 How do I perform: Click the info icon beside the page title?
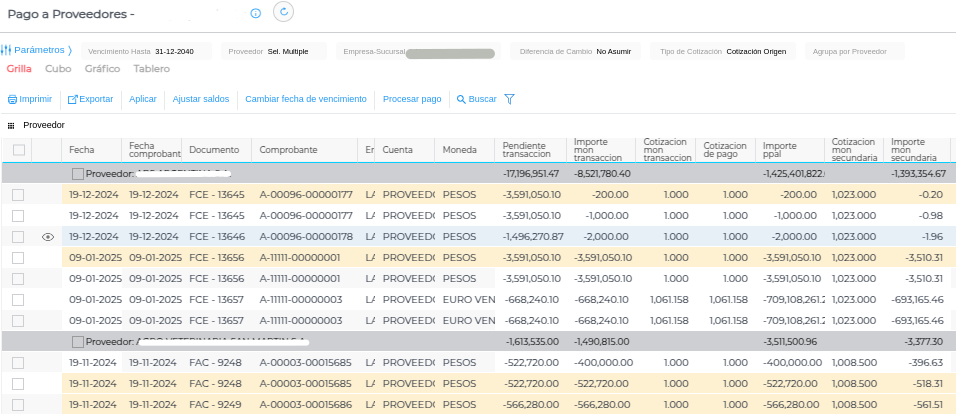255,13
